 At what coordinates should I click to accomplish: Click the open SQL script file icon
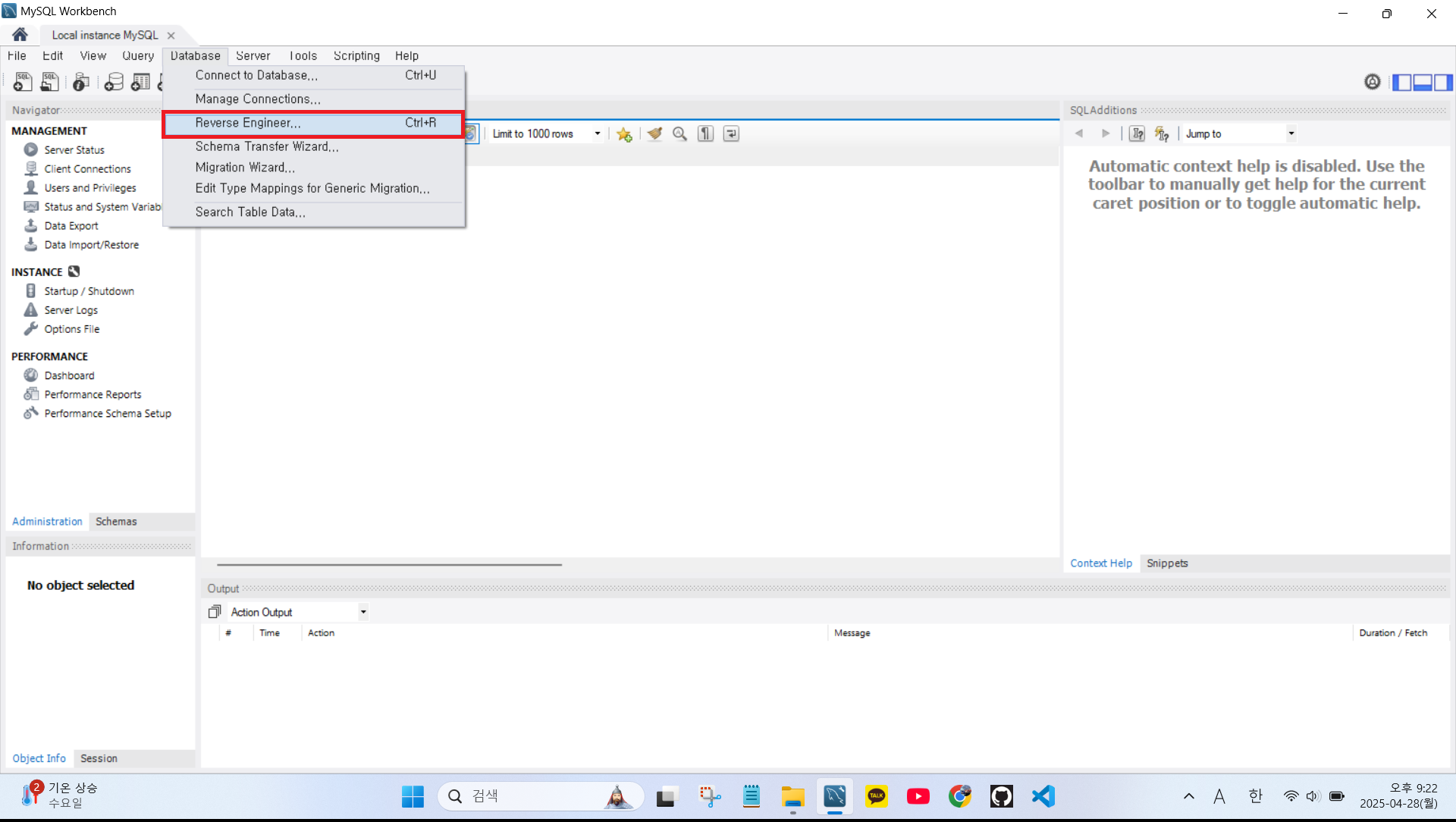click(x=49, y=82)
